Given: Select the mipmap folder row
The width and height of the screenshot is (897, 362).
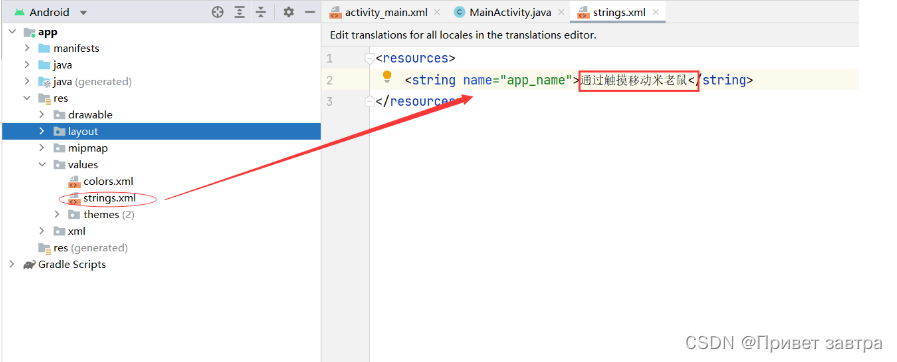Looking at the screenshot, I should point(160,148).
